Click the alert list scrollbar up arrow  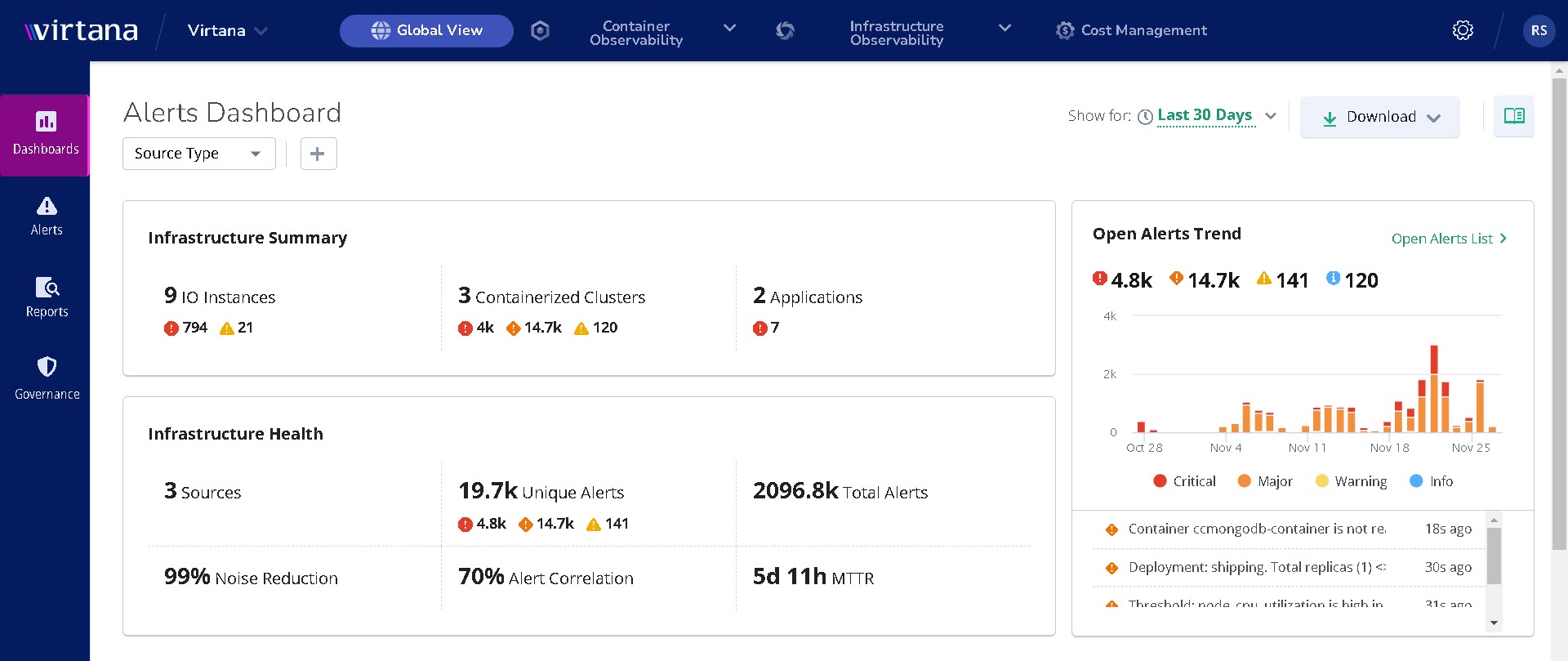coord(1494,520)
